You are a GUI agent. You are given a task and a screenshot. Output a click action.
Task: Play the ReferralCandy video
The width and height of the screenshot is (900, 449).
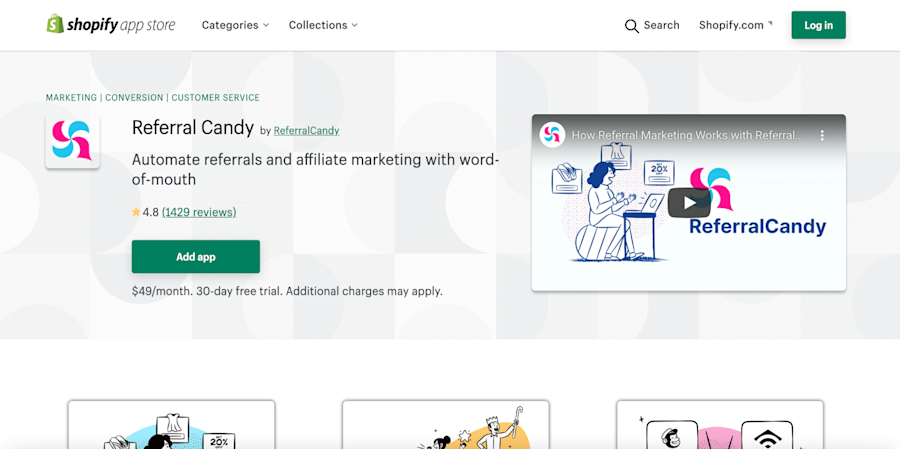click(689, 203)
